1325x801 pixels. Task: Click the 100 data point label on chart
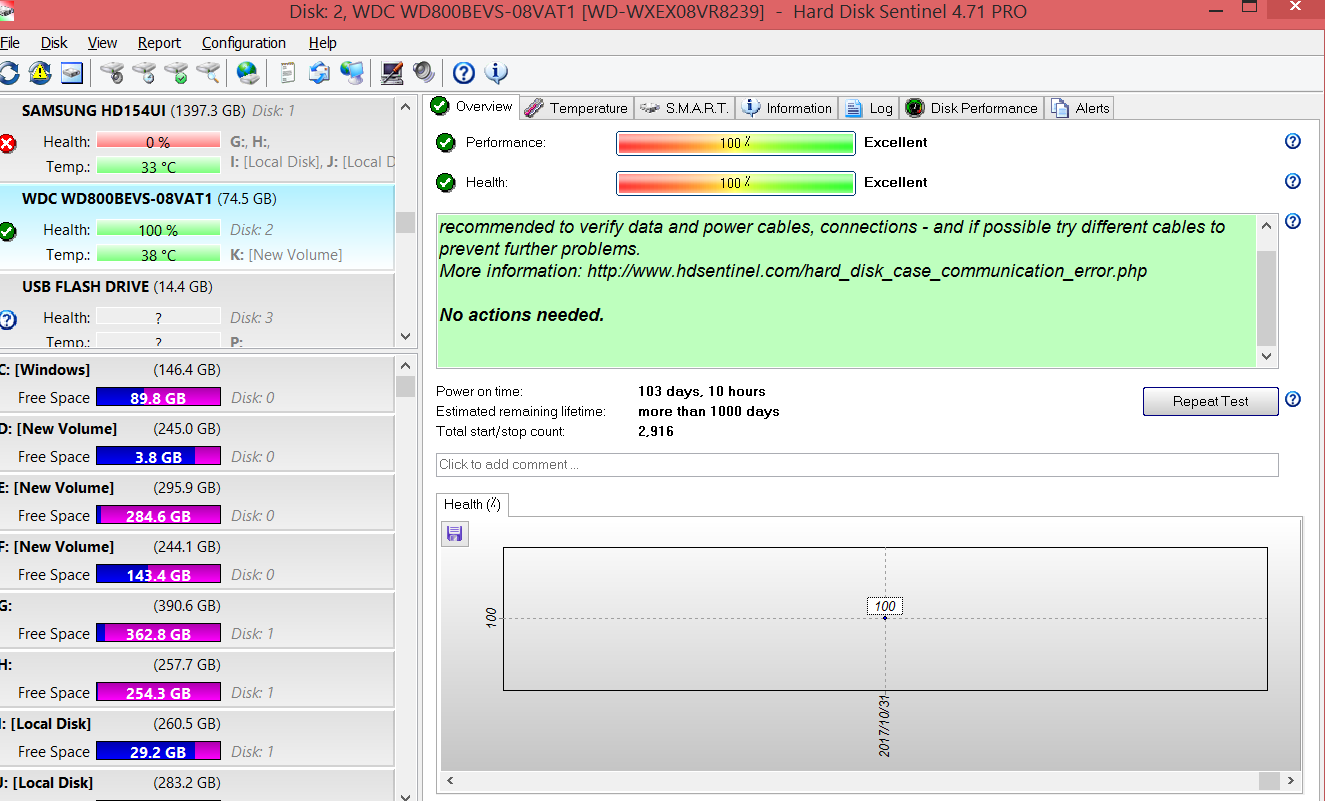point(885,606)
